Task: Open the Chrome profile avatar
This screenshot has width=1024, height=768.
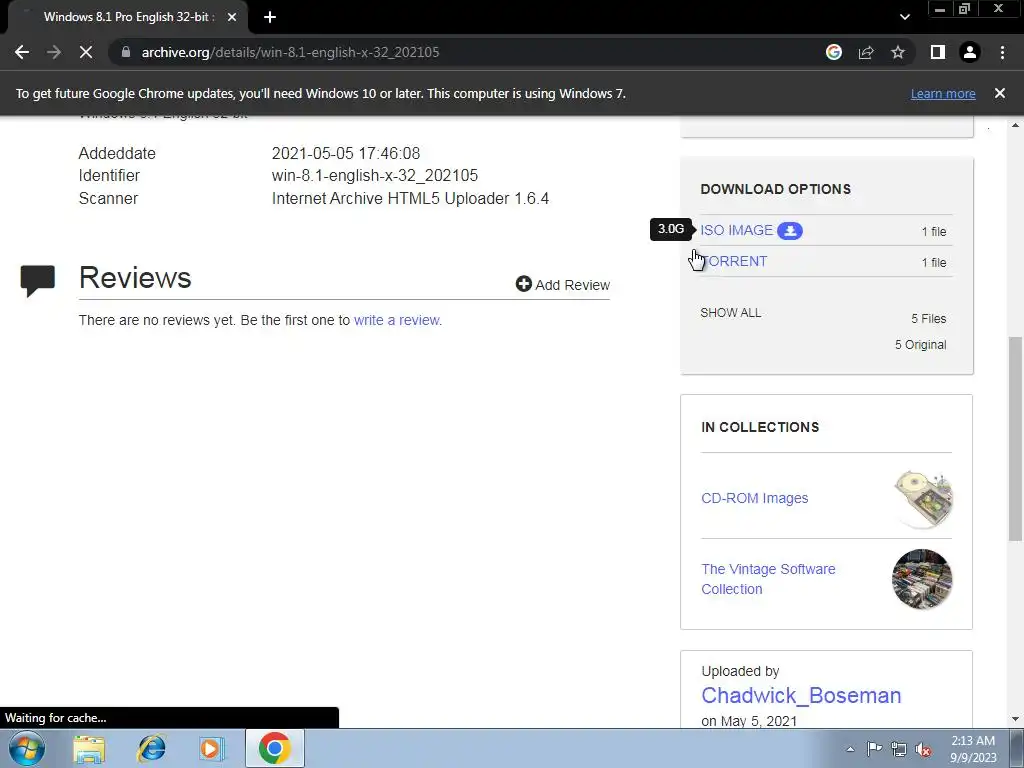Action: (970, 52)
